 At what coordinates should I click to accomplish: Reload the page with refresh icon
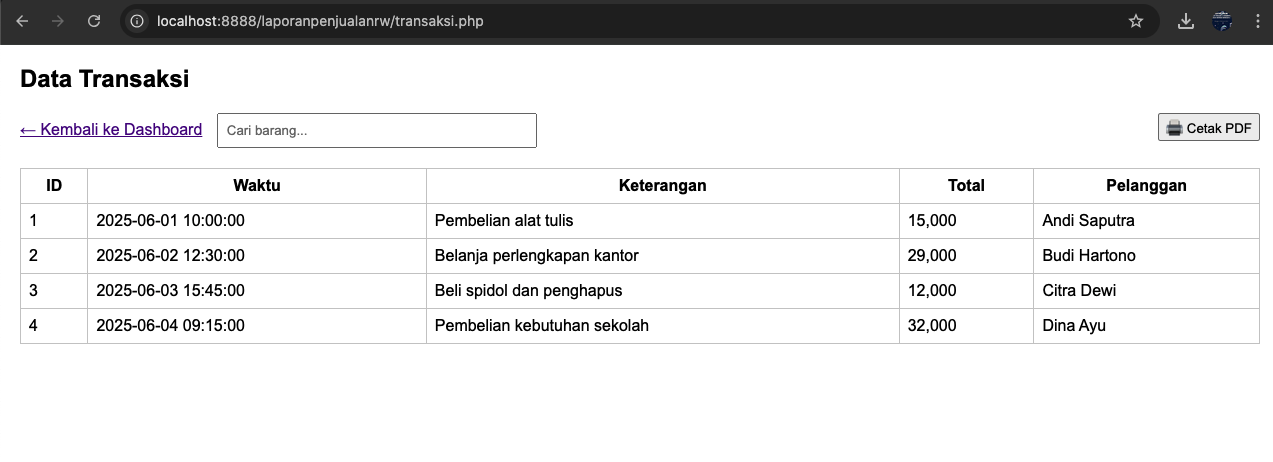[94, 21]
